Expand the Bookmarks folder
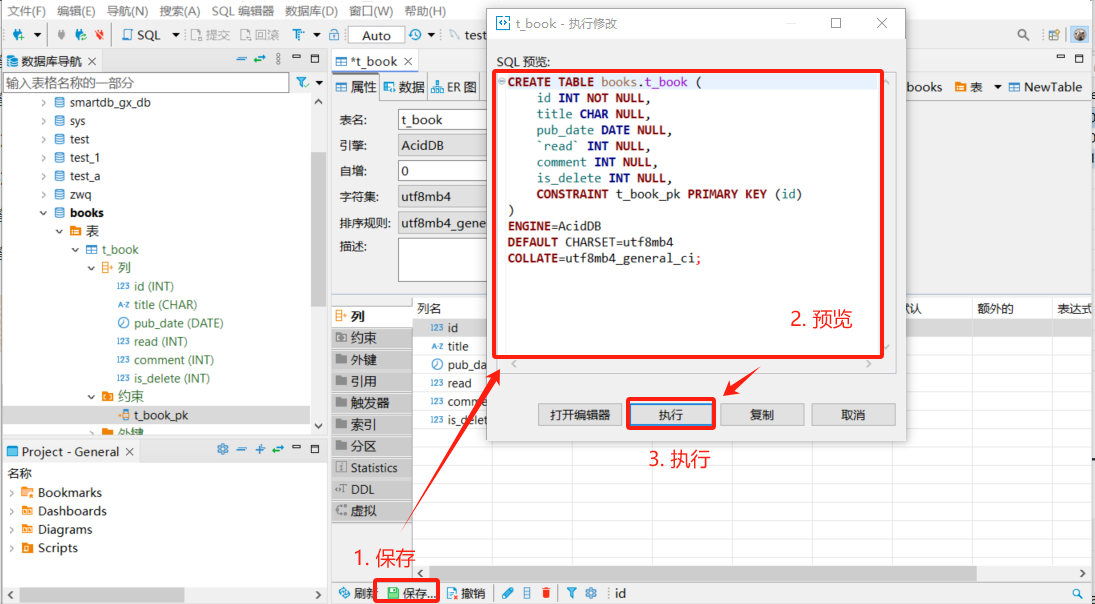This screenshot has width=1095, height=604. [12, 493]
